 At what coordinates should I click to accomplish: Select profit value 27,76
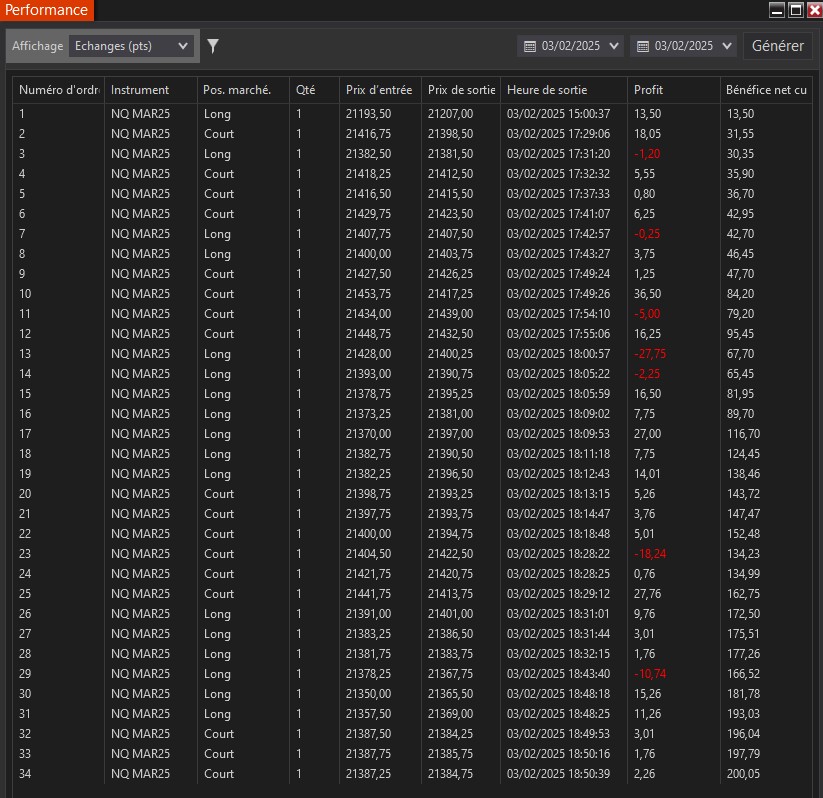pyautogui.click(x=647, y=594)
